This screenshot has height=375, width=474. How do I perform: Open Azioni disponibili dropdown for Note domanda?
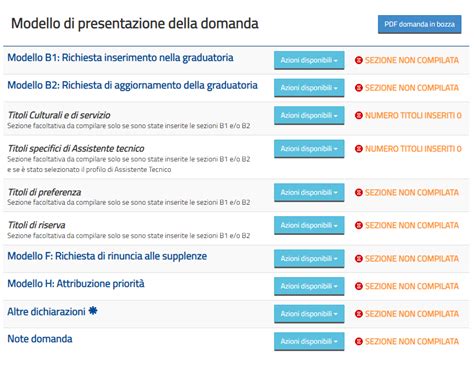click(309, 341)
